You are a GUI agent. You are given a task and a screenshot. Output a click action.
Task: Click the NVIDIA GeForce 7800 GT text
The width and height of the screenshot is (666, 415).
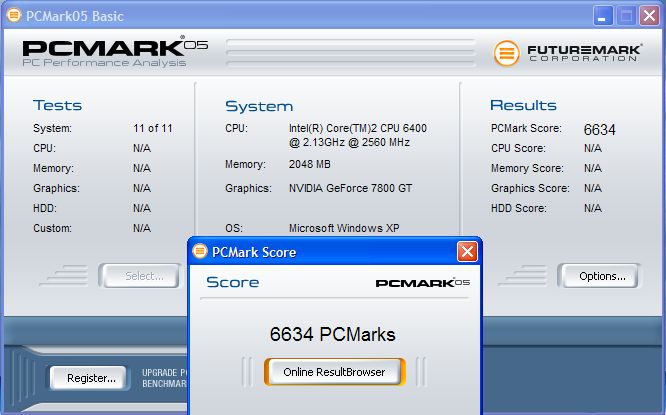(x=350, y=188)
